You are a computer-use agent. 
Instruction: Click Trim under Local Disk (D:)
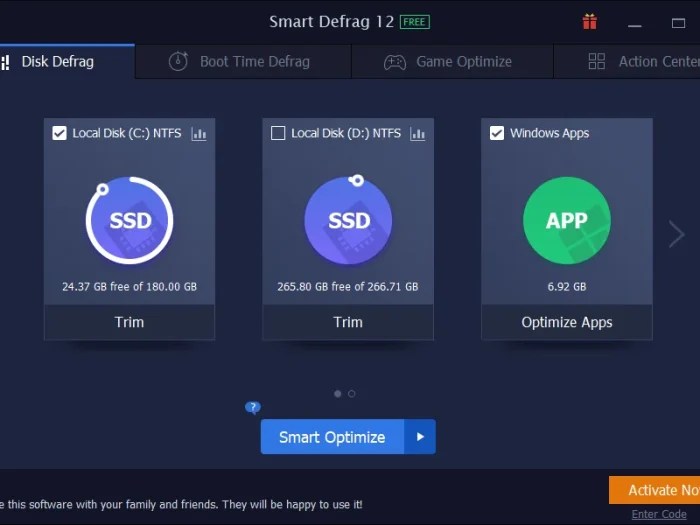pyautogui.click(x=348, y=322)
